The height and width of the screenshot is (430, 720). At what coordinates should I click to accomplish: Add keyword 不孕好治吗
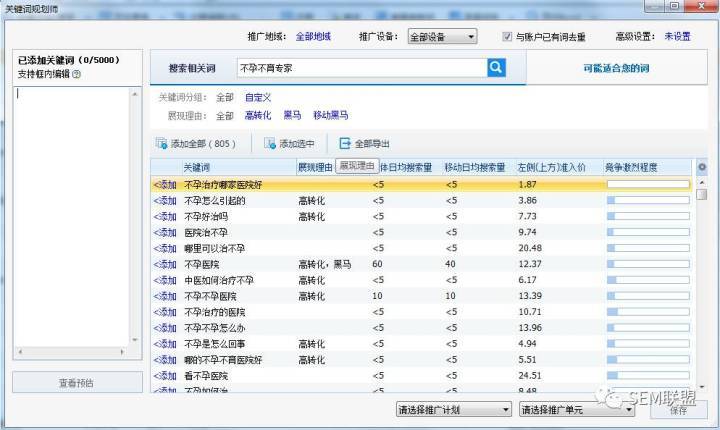point(165,216)
